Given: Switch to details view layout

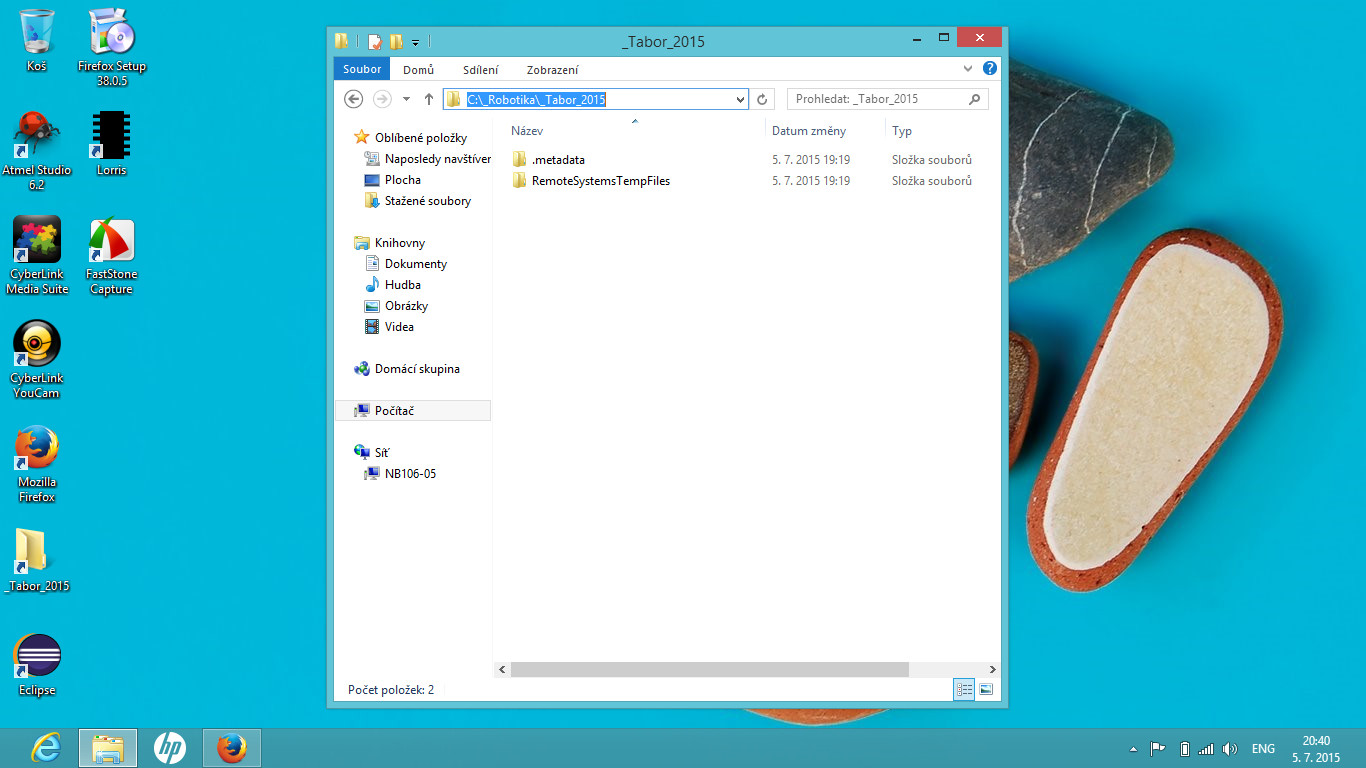Looking at the screenshot, I should tap(964, 690).
